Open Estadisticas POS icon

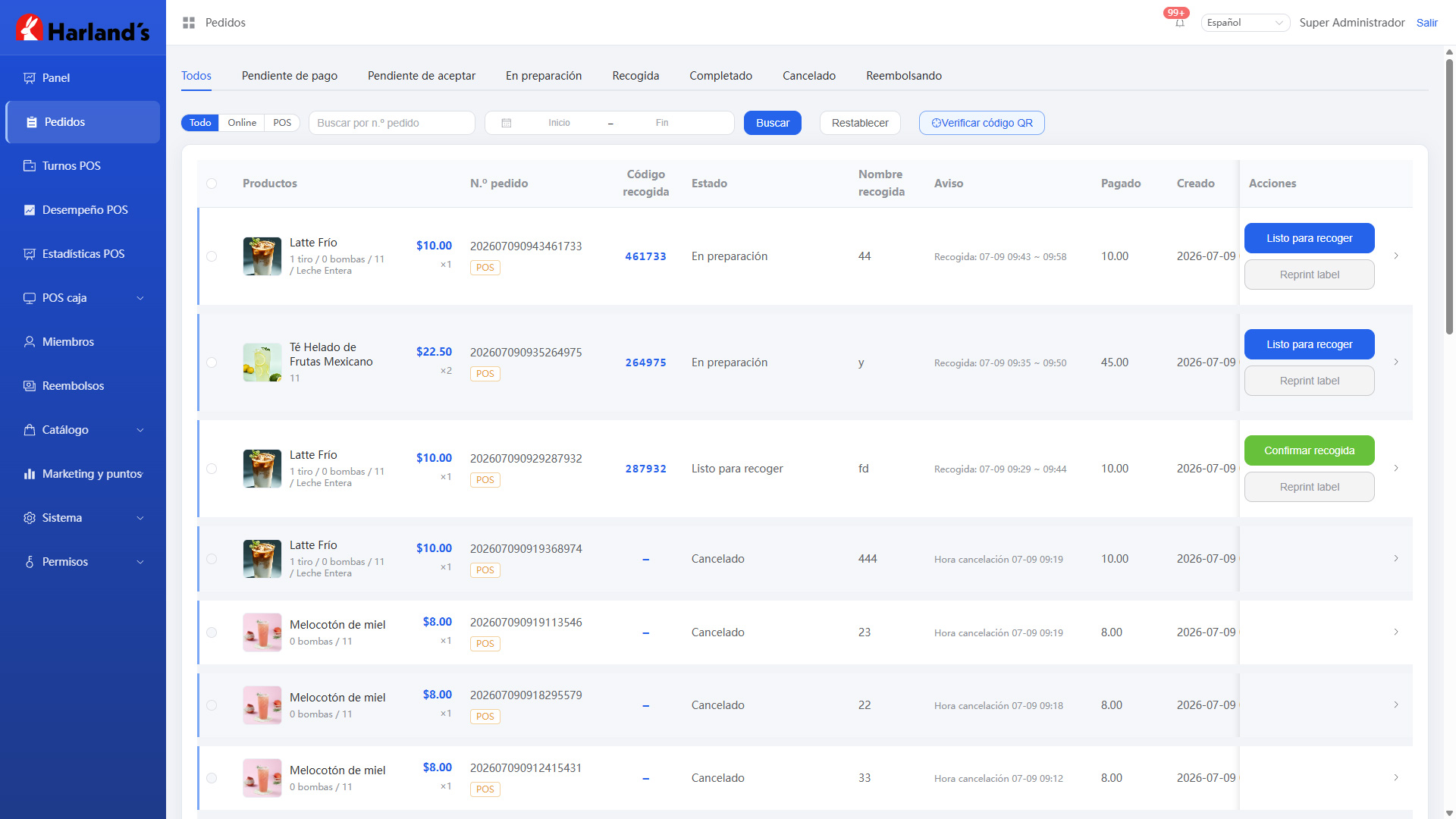[x=30, y=254]
